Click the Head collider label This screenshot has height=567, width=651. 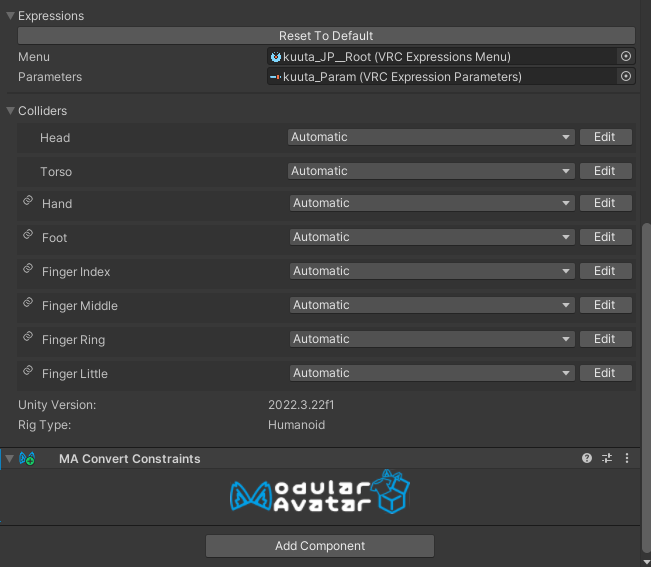point(55,138)
